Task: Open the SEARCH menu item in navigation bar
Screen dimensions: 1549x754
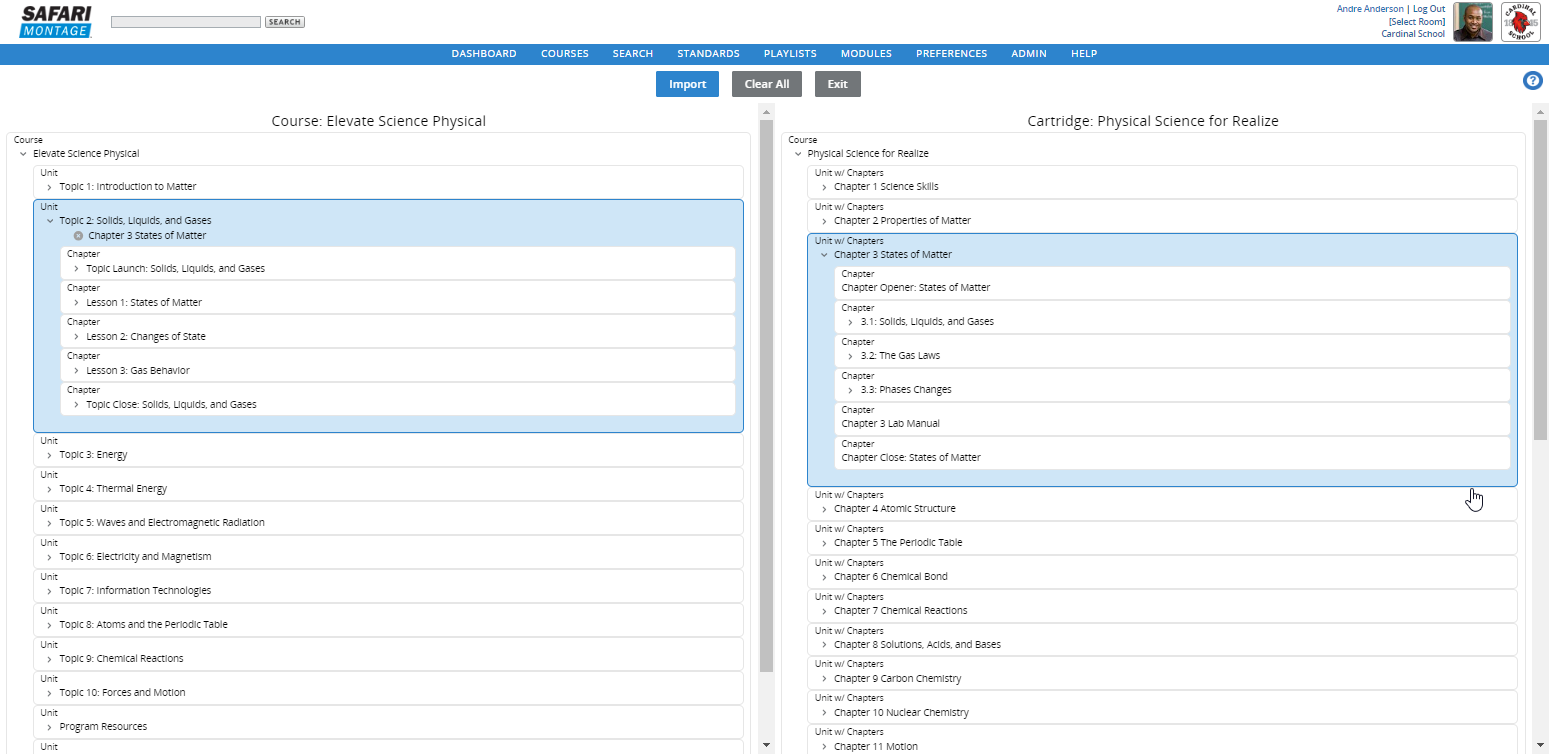Action: [x=633, y=54]
